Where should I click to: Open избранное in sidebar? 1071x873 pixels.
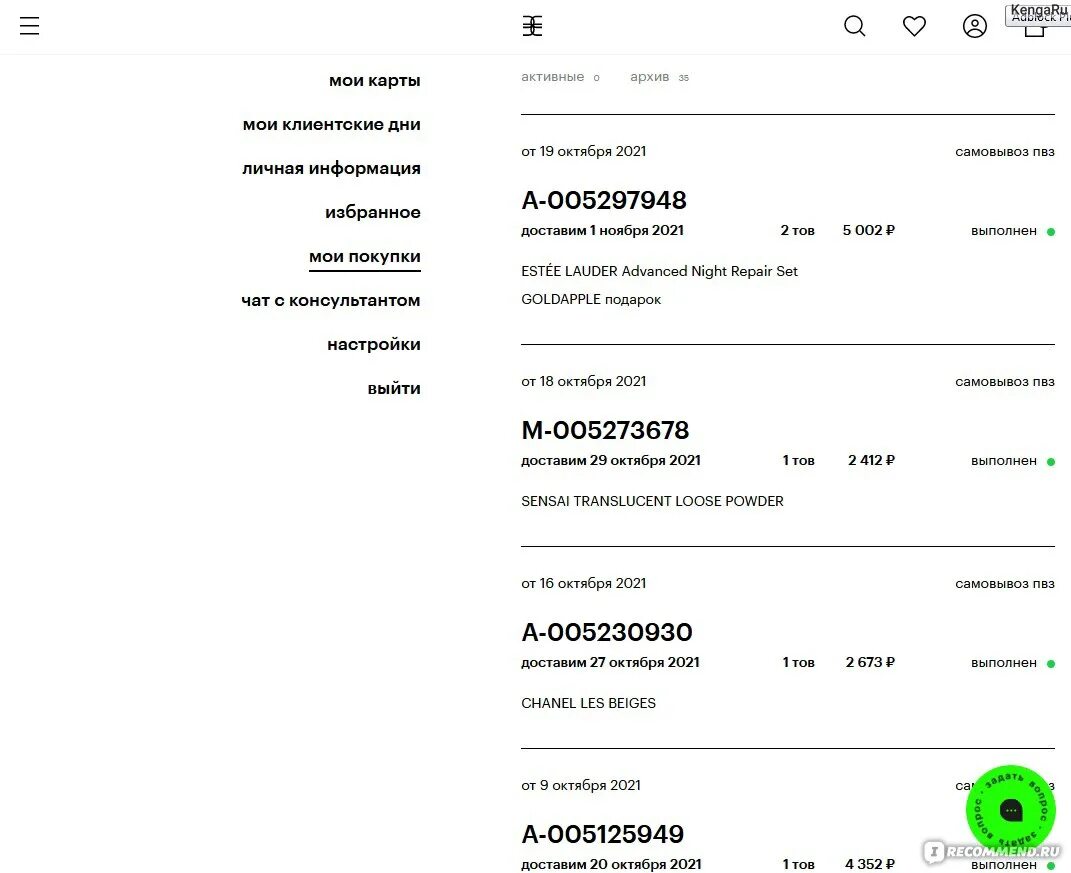(372, 212)
